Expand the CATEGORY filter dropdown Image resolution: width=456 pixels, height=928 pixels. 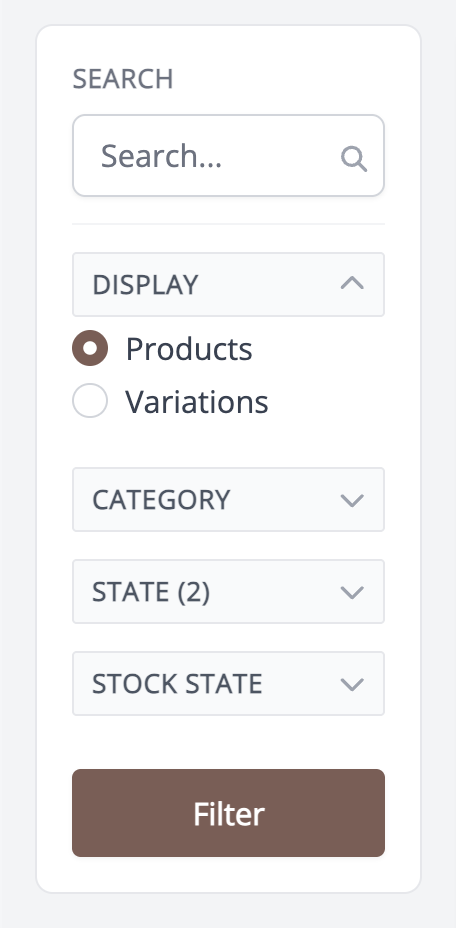(x=229, y=500)
